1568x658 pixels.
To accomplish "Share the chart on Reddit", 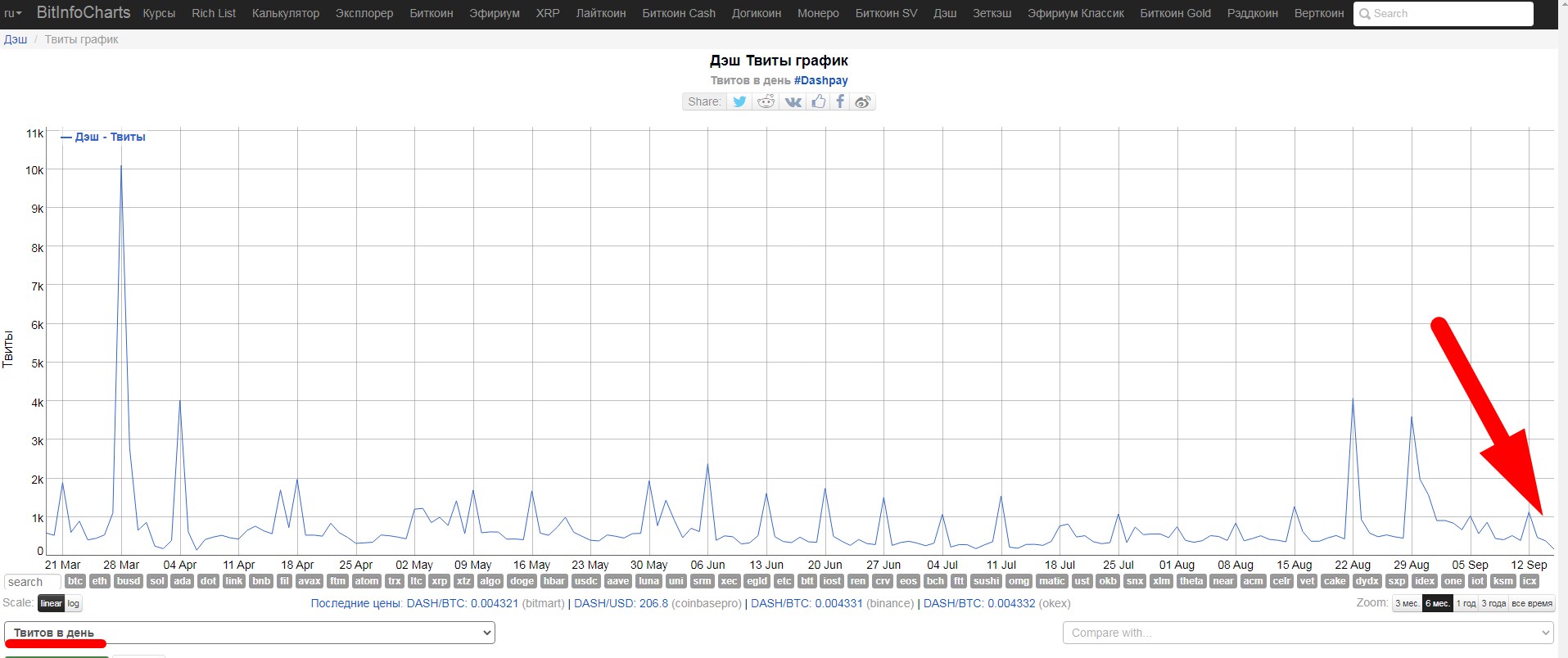I will [766, 101].
